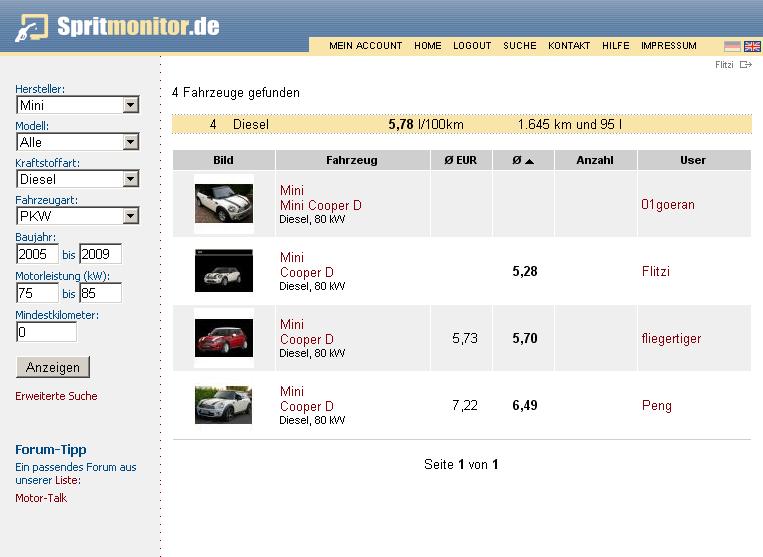
Task: Switch language with the German flag
Action: 732,46
